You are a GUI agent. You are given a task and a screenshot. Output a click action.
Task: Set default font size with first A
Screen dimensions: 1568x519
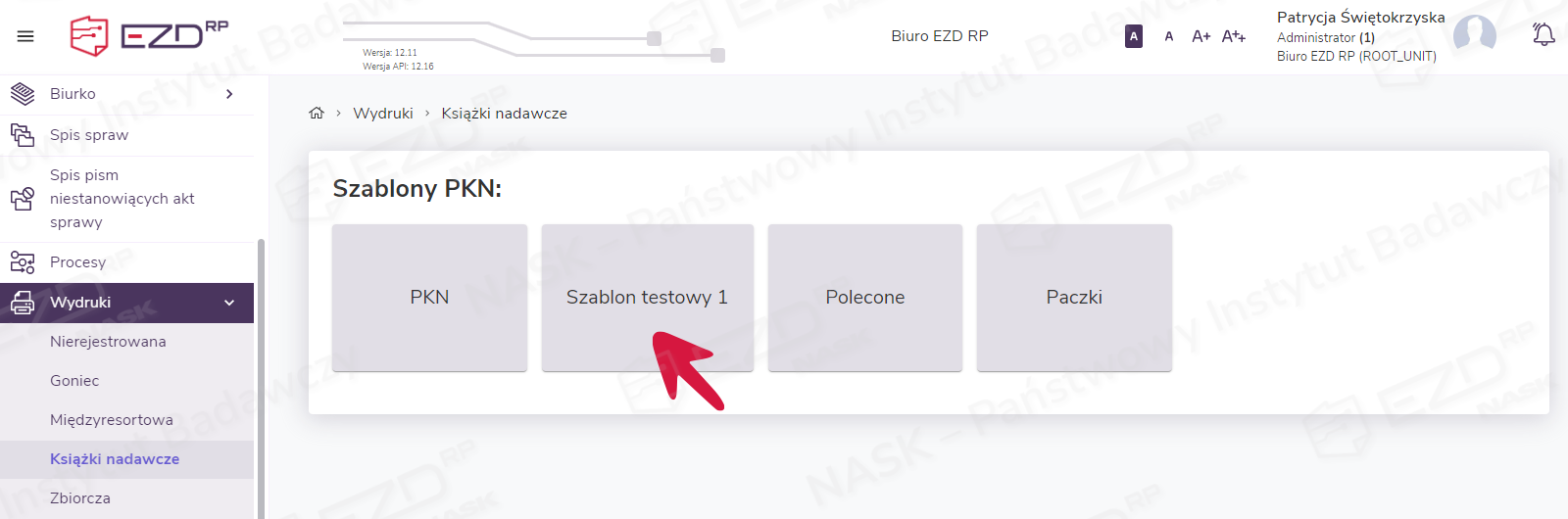1134,36
